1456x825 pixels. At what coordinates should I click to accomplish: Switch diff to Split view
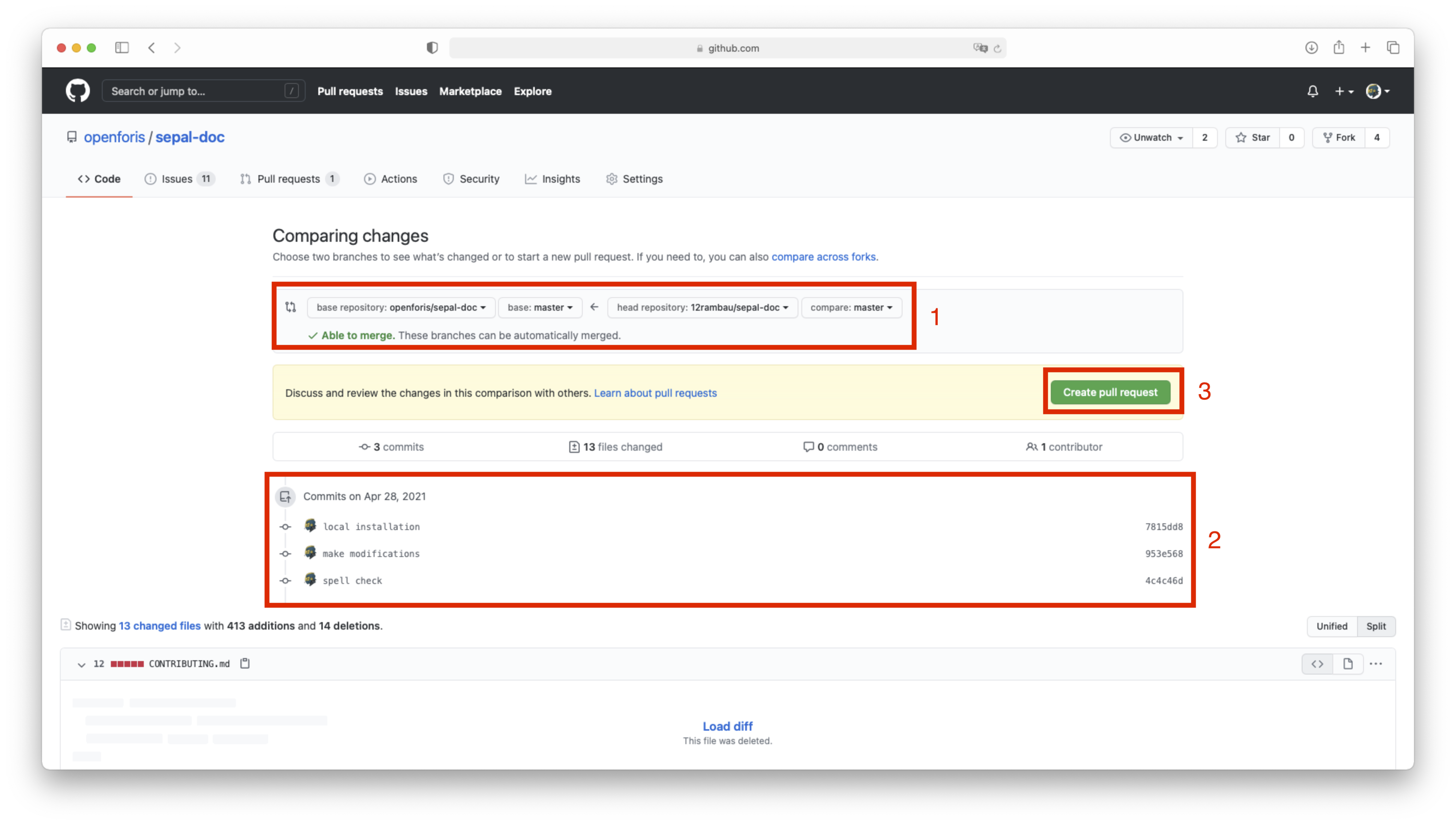[1375, 626]
